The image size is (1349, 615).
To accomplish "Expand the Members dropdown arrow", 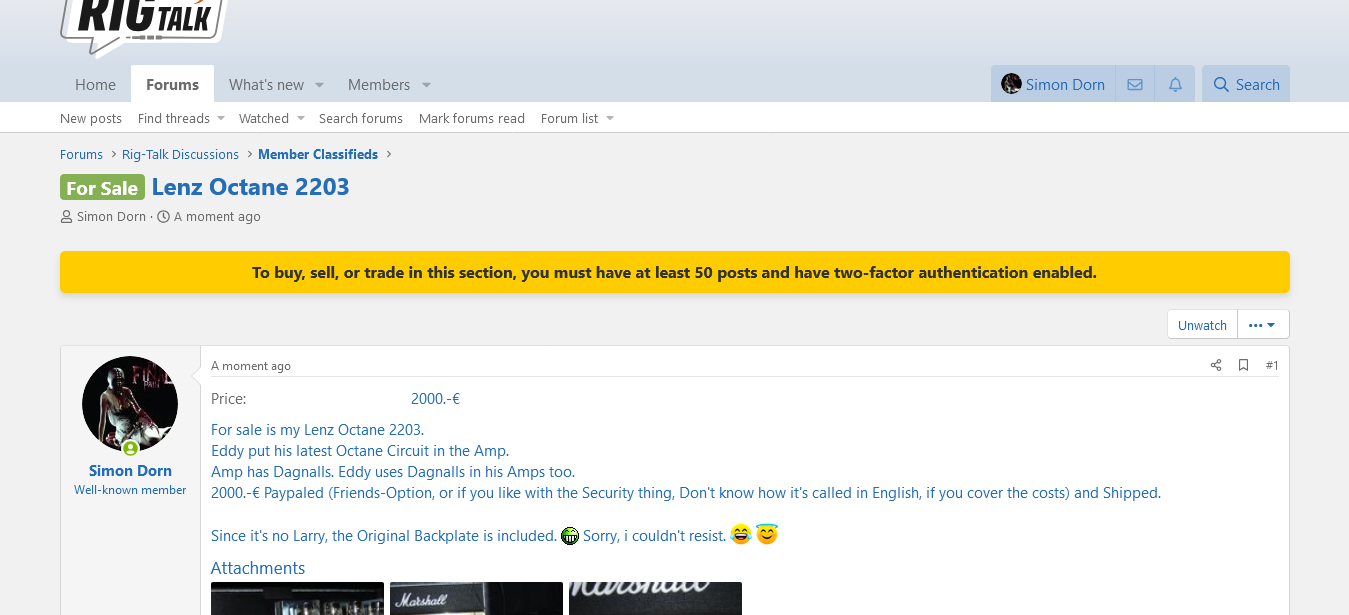I will tap(426, 85).
